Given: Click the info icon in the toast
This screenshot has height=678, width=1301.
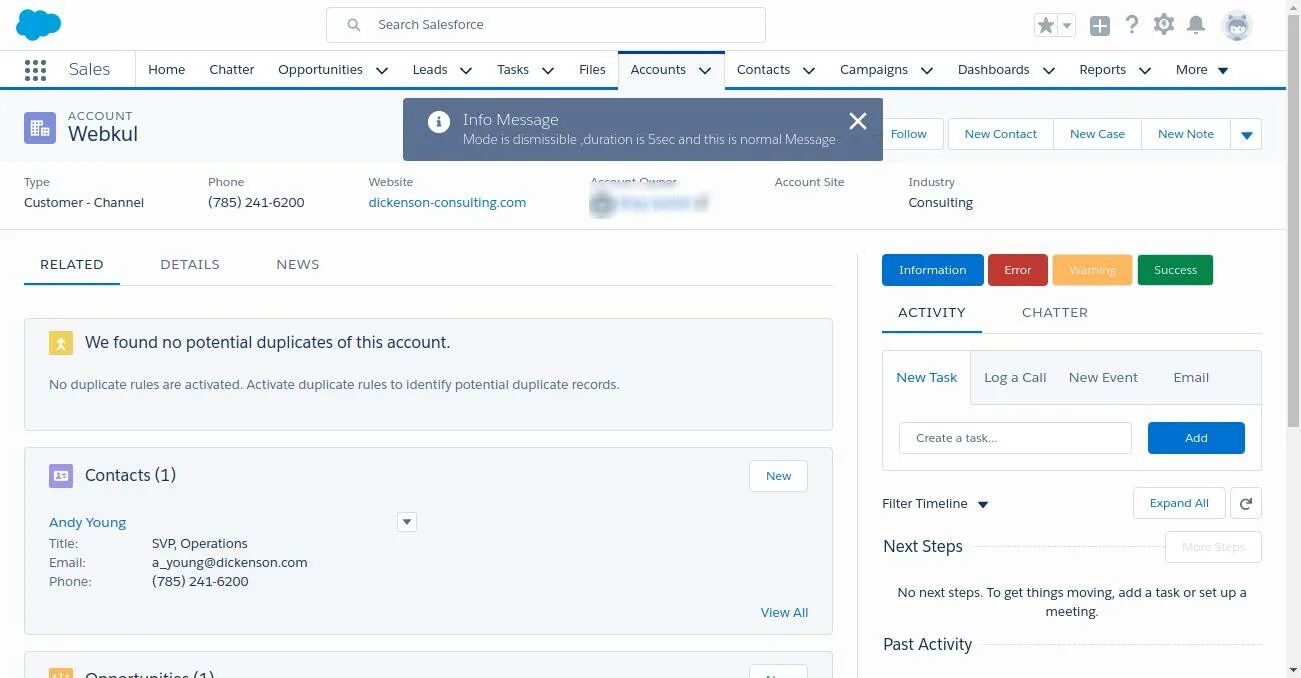Looking at the screenshot, I should pyautogui.click(x=438, y=122).
